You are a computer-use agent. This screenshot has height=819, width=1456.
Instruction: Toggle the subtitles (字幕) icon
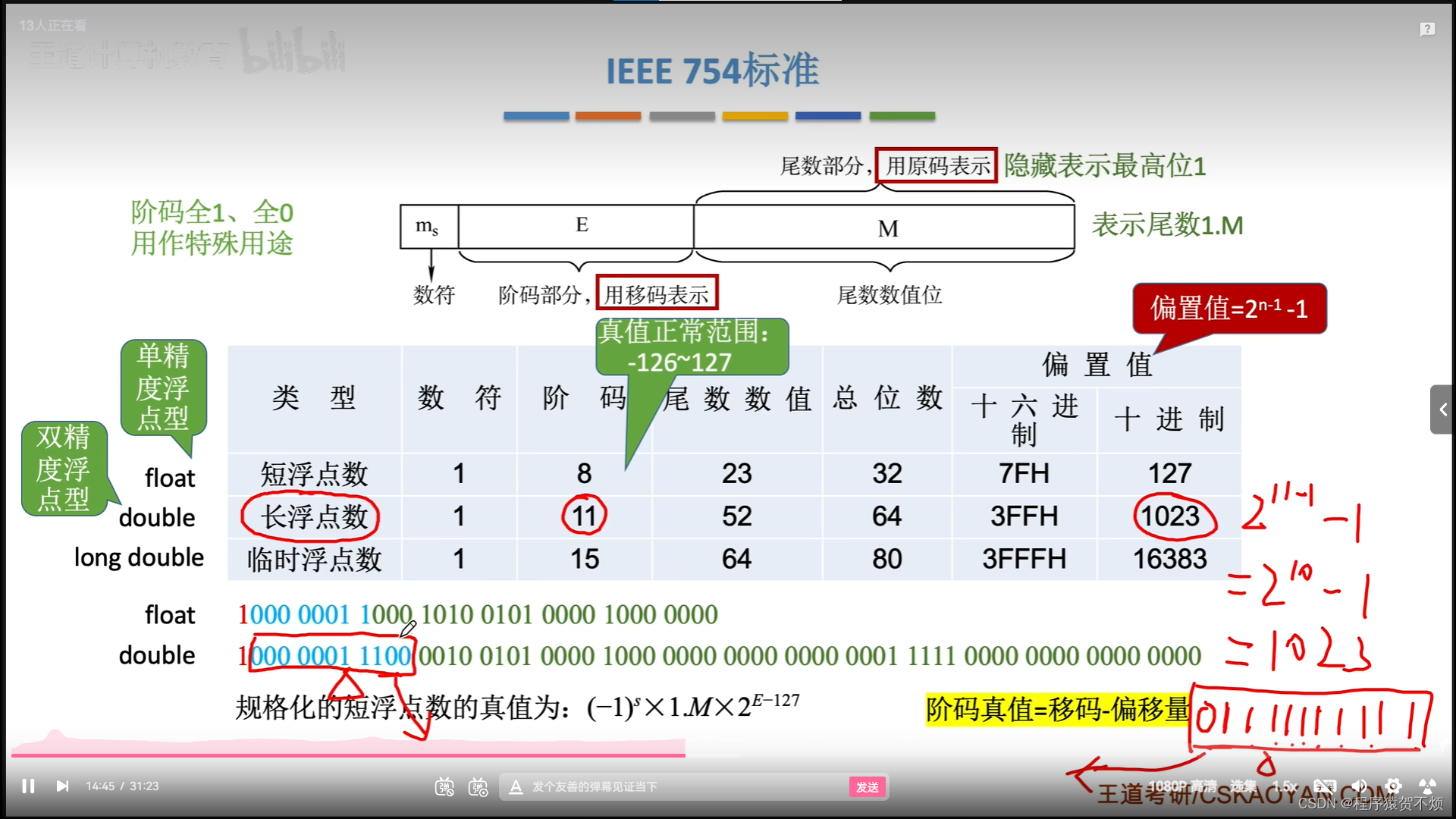(x=1324, y=786)
